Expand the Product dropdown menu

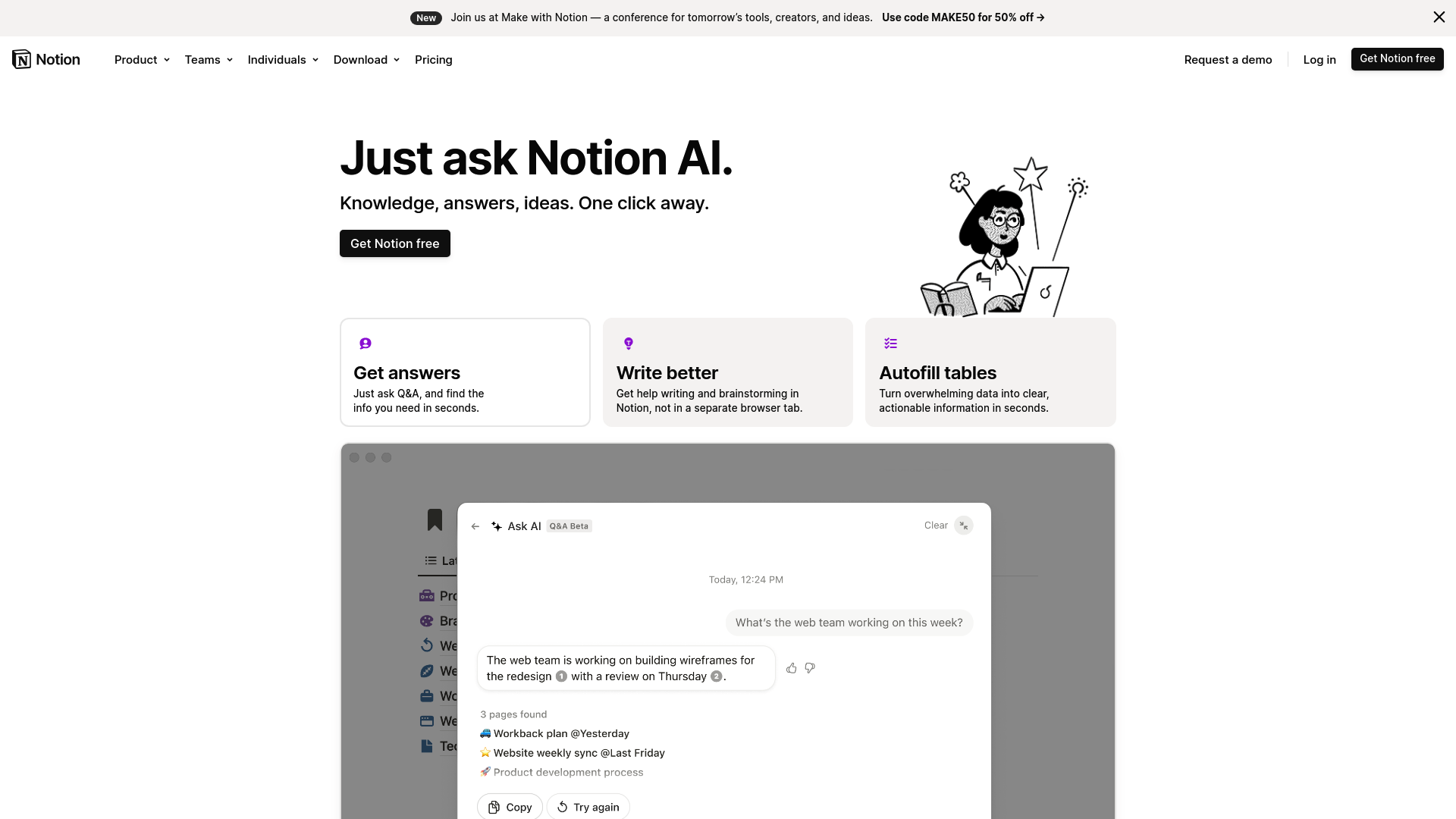tap(142, 59)
